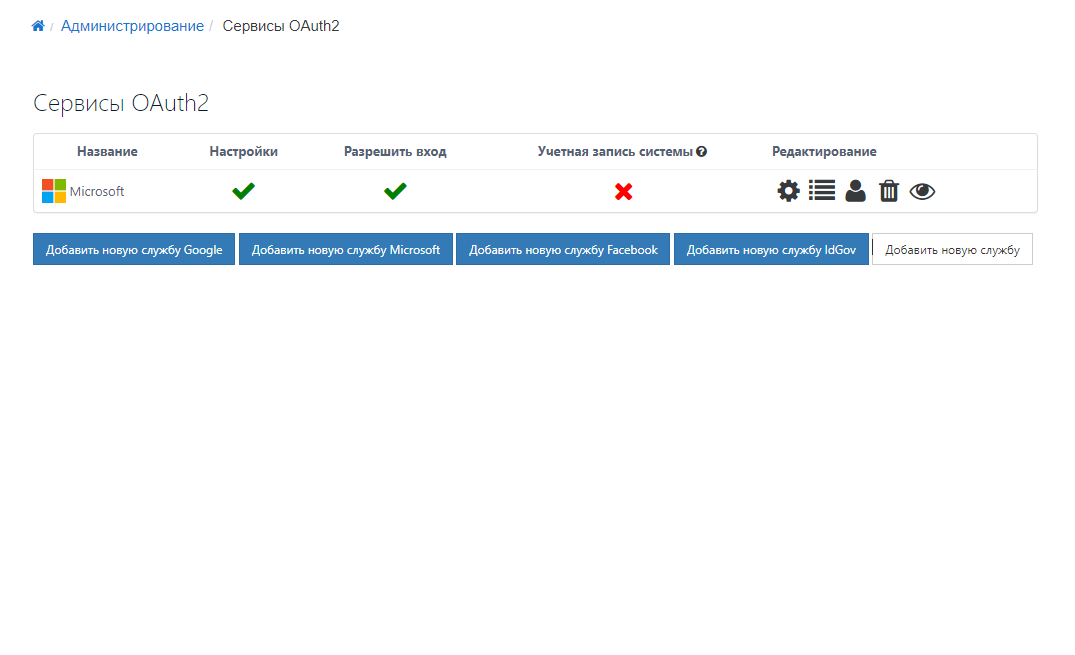Screen dimensions: 1075x655
Task: Click the Разрешить вход column header
Action: point(395,152)
